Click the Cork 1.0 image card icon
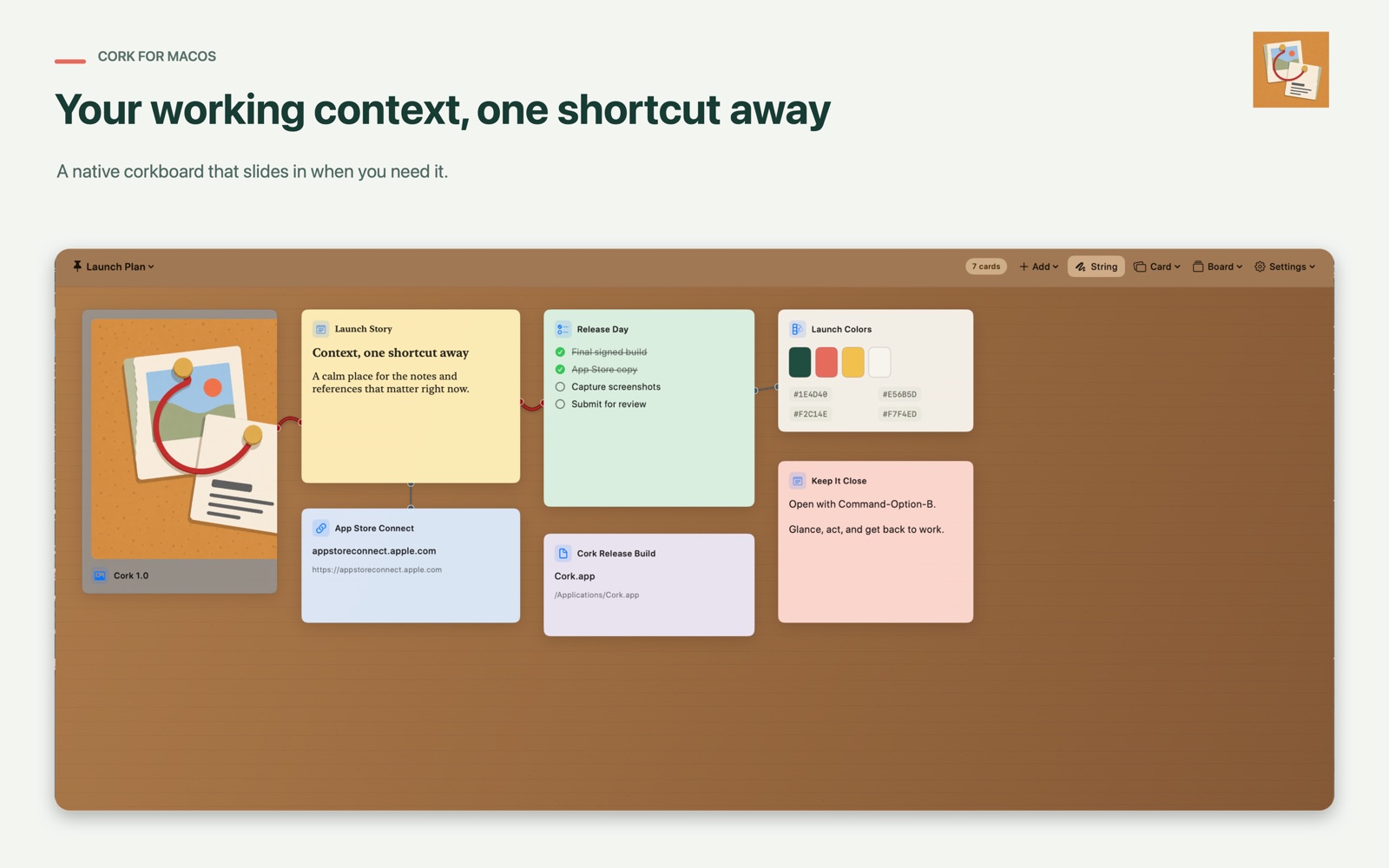Screen dimensions: 1389x868 (100, 575)
